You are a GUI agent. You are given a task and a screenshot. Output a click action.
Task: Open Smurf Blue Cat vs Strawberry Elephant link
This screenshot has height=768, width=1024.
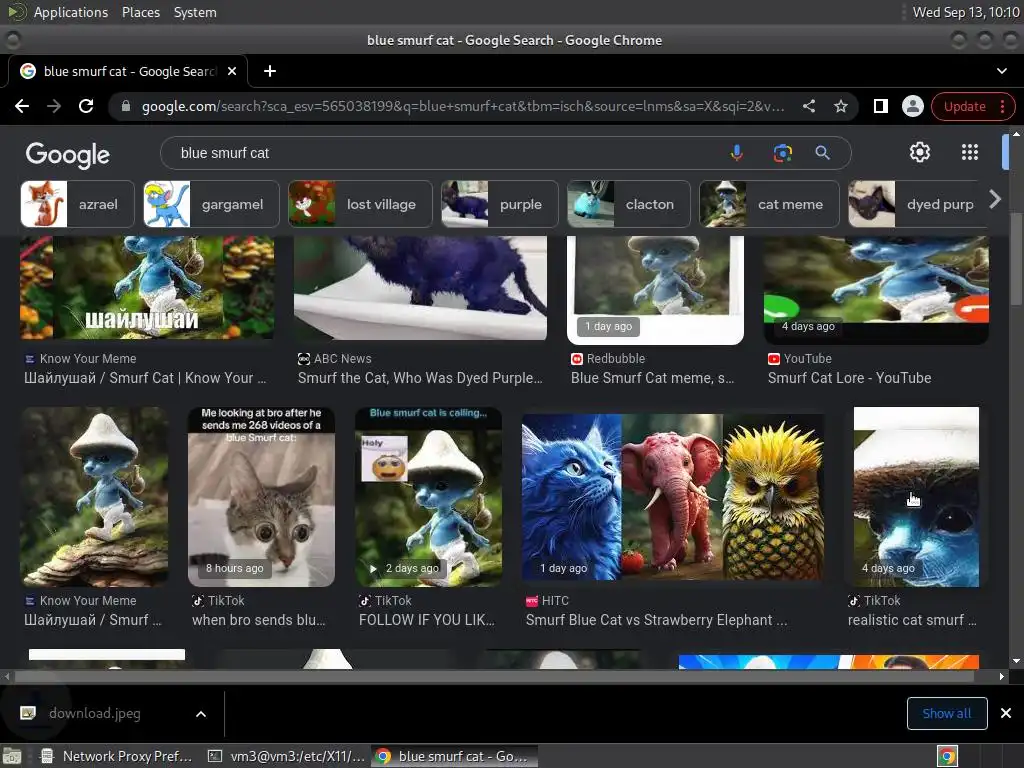pyautogui.click(x=656, y=620)
